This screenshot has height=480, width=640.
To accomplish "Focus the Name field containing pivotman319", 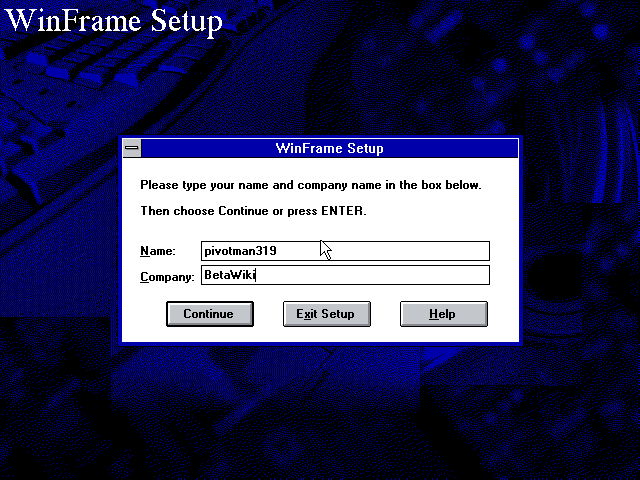I will coord(345,251).
